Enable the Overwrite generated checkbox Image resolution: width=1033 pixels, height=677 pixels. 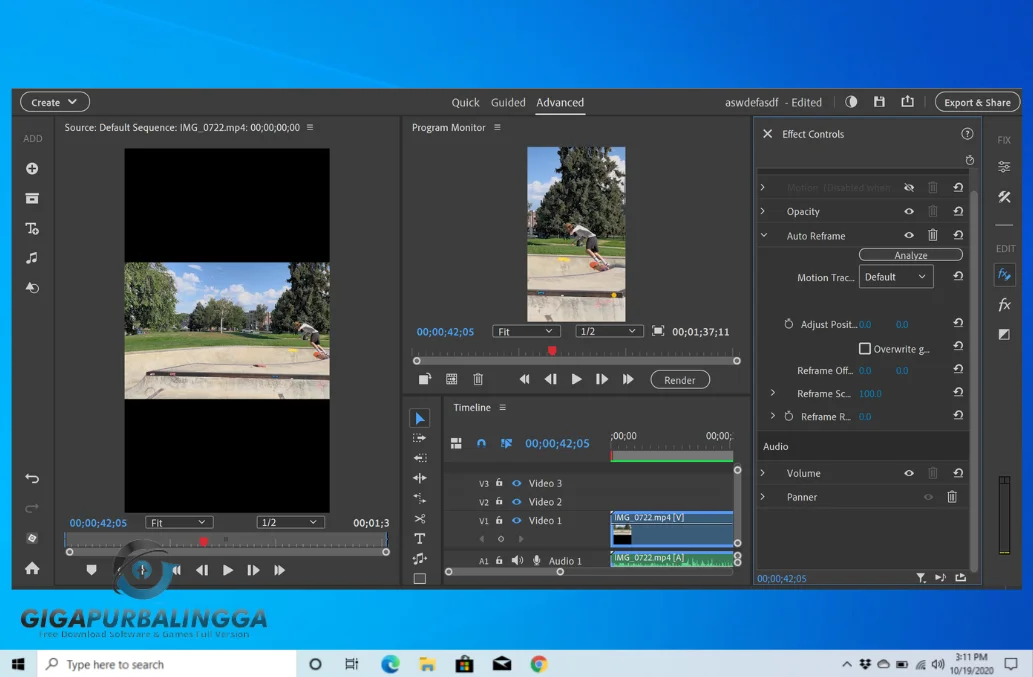864,348
